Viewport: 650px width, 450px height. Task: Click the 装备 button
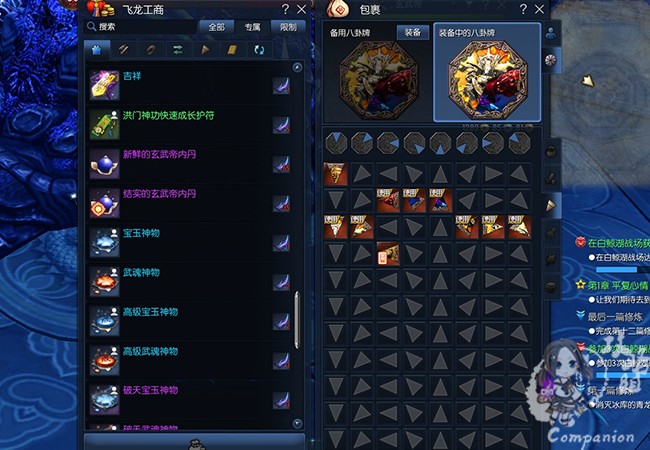coord(413,33)
